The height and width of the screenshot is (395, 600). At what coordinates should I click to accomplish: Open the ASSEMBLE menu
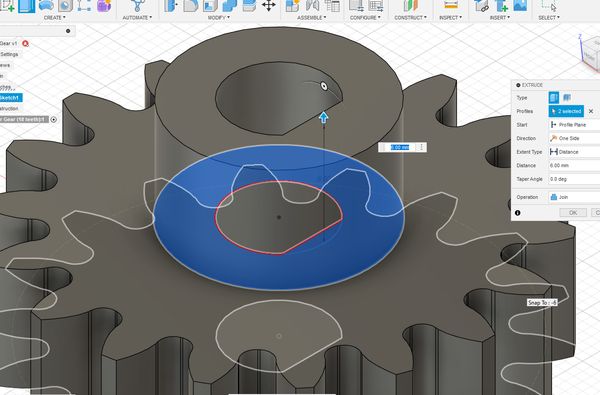[x=311, y=18]
